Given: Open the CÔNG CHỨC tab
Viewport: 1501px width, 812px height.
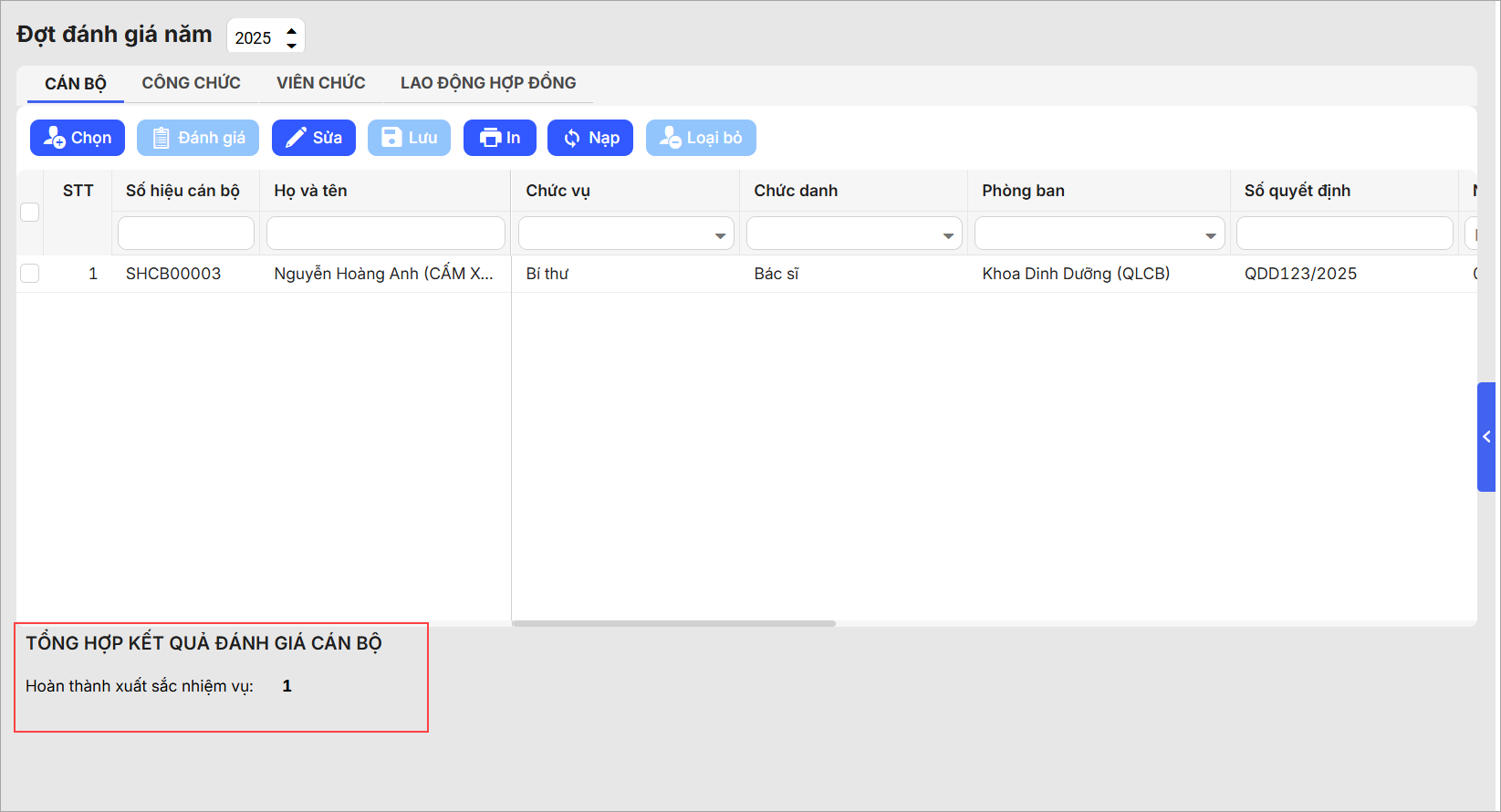Looking at the screenshot, I should point(192,83).
